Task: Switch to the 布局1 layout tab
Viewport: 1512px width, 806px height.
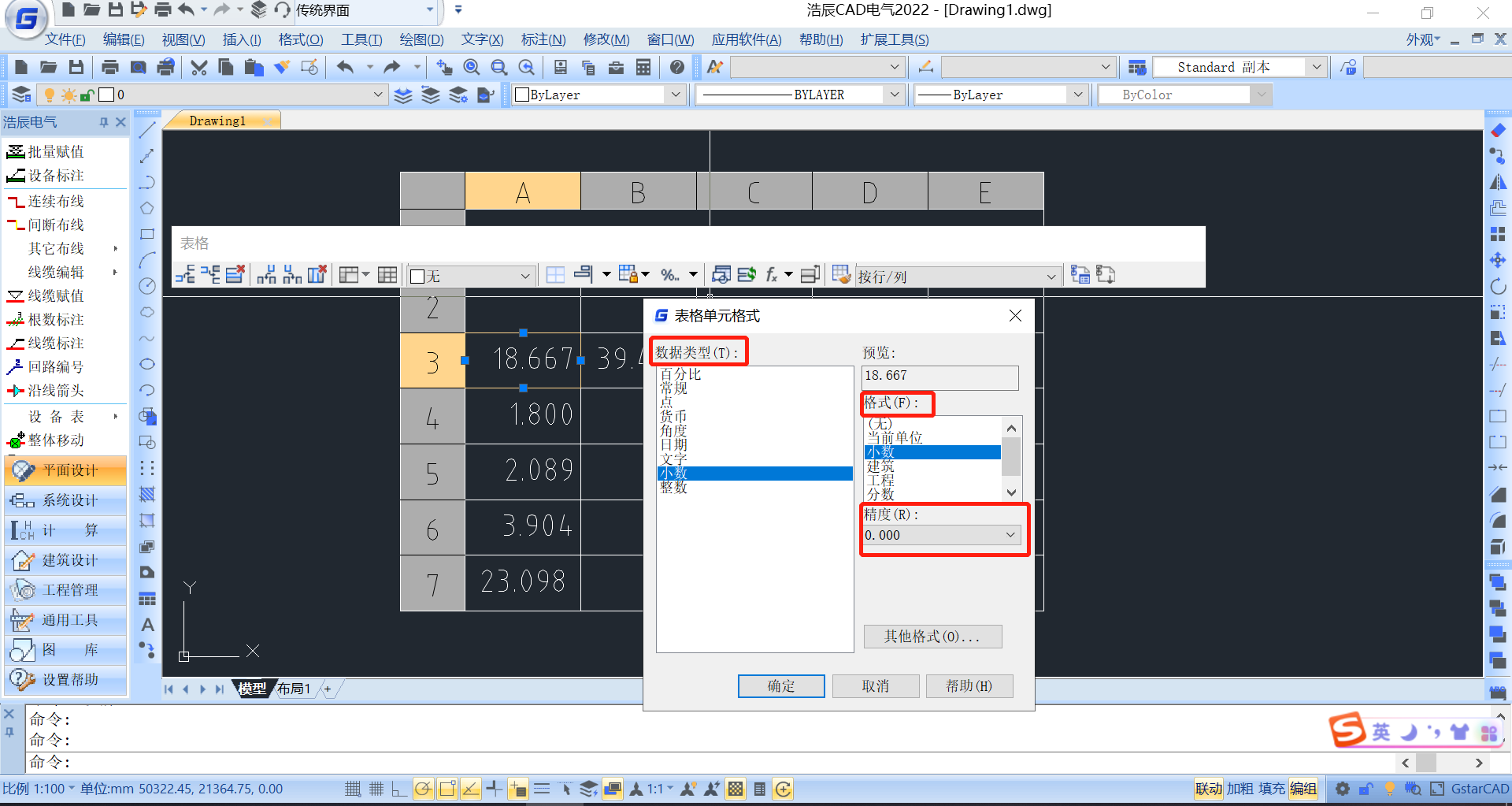Action: pos(294,689)
